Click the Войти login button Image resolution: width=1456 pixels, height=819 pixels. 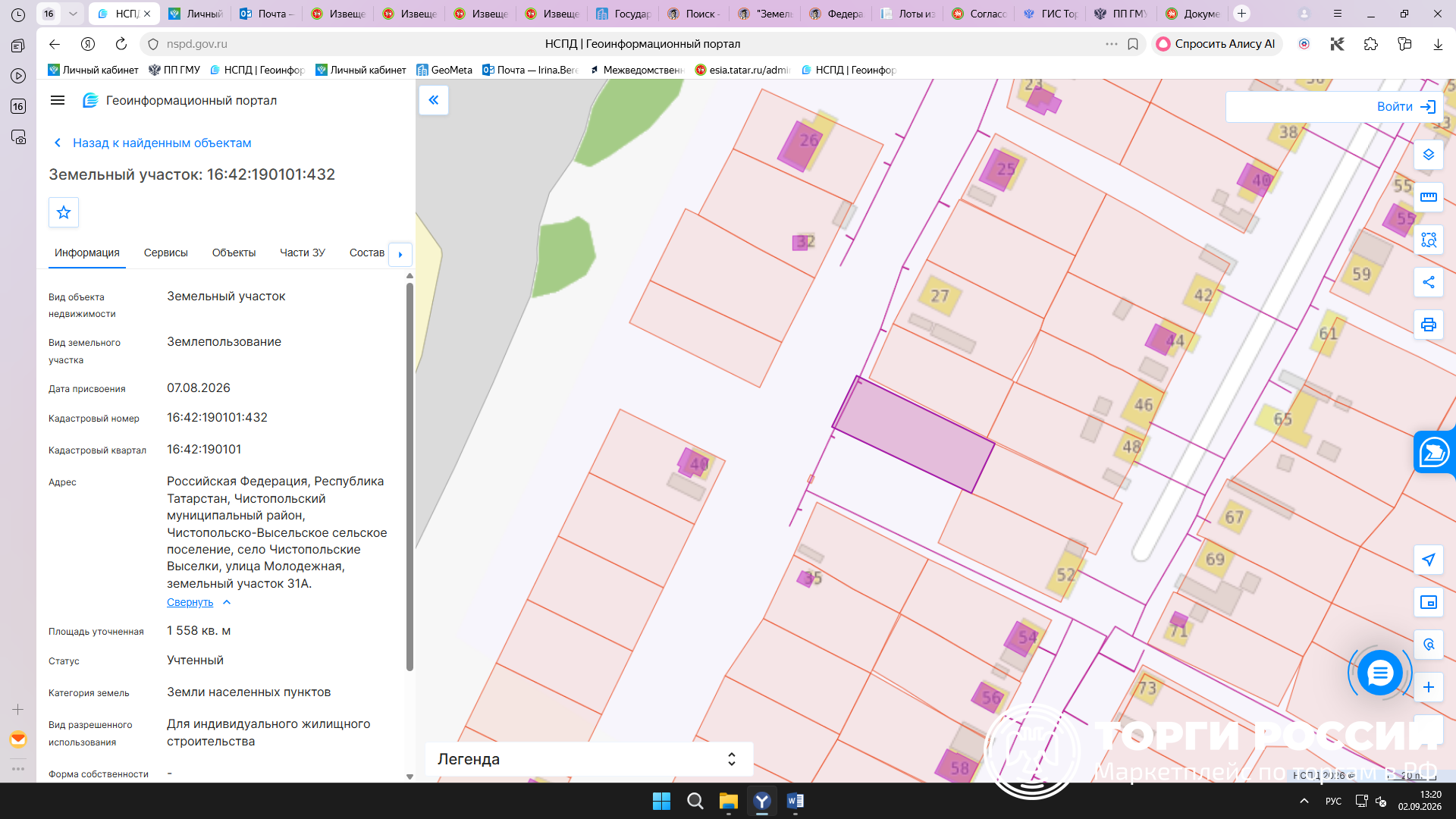pyautogui.click(x=1406, y=107)
